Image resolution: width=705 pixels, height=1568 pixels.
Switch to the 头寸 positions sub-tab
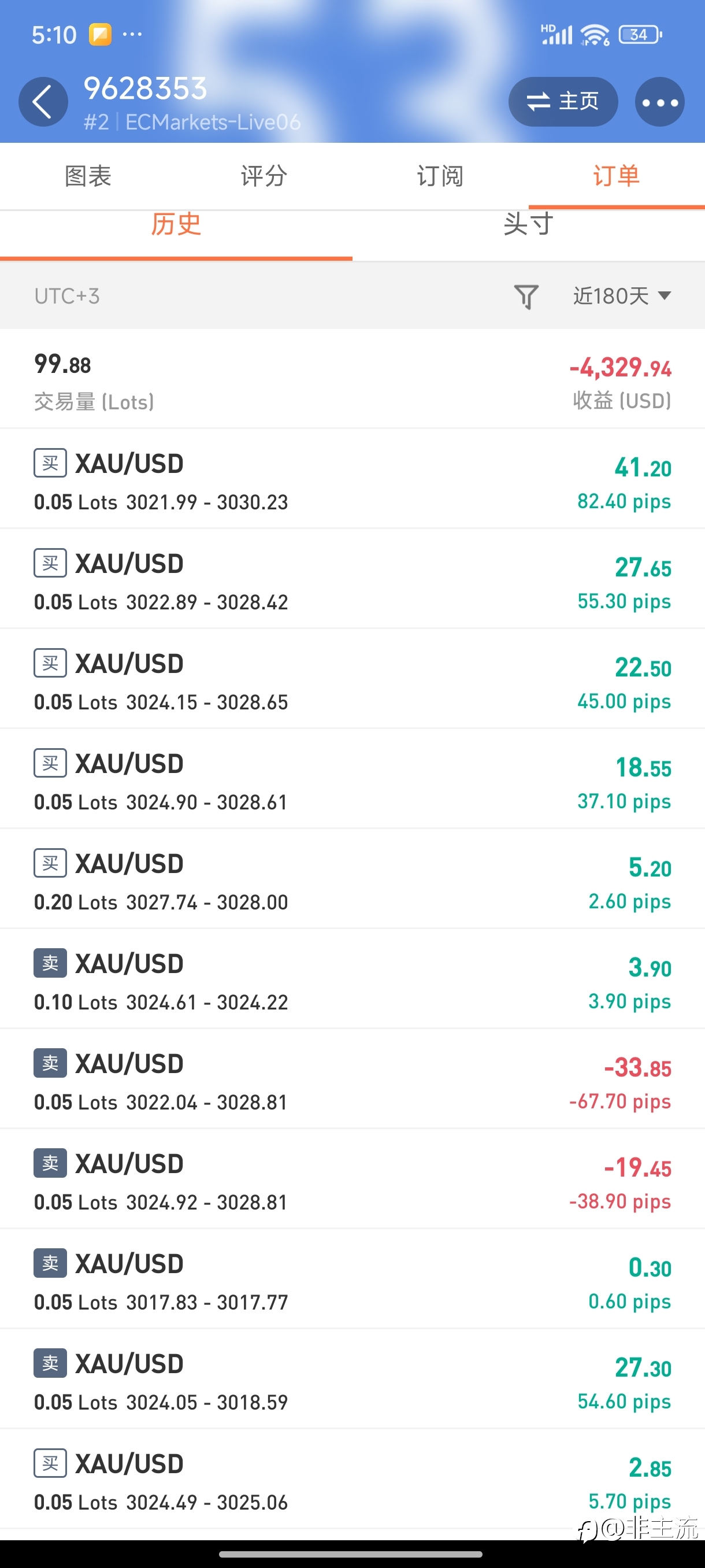pyautogui.click(x=529, y=224)
